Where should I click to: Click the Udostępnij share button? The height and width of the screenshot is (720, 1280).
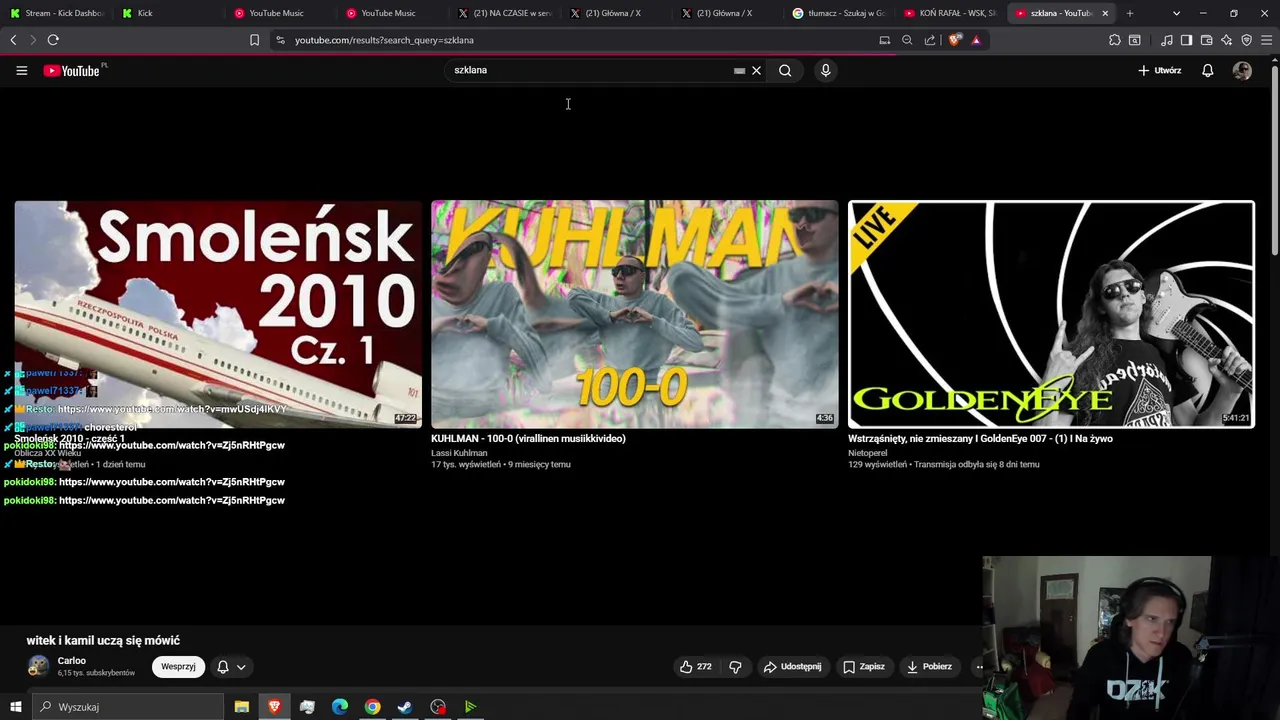tap(792, 667)
